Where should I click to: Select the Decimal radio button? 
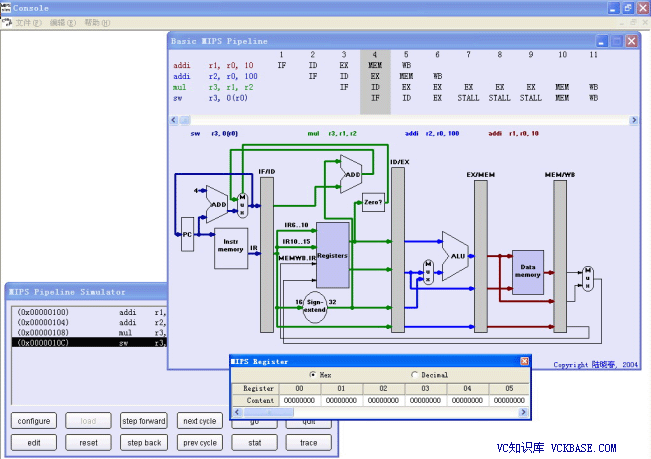tap(414, 375)
